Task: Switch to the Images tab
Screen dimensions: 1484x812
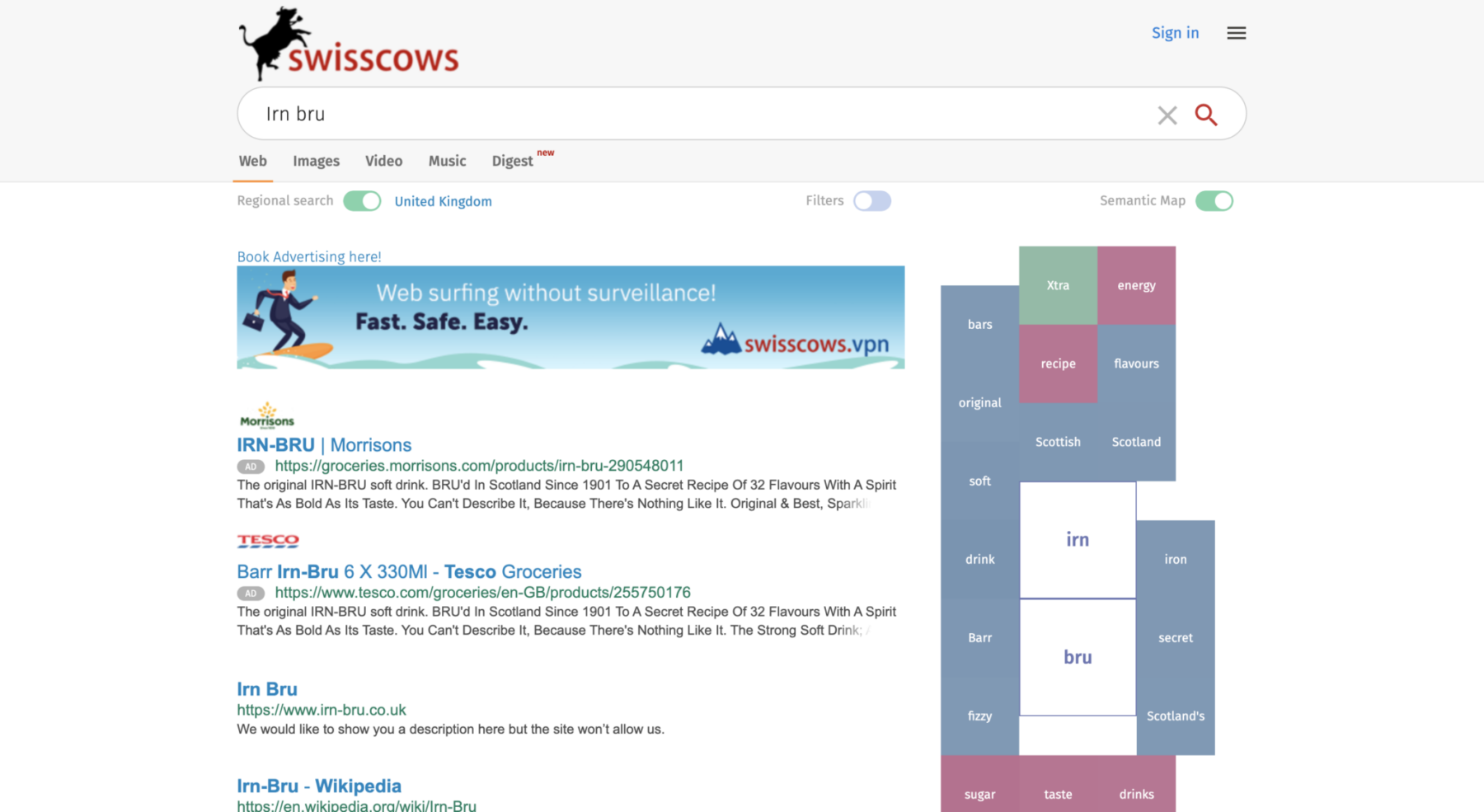Action: click(x=316, y=161)
